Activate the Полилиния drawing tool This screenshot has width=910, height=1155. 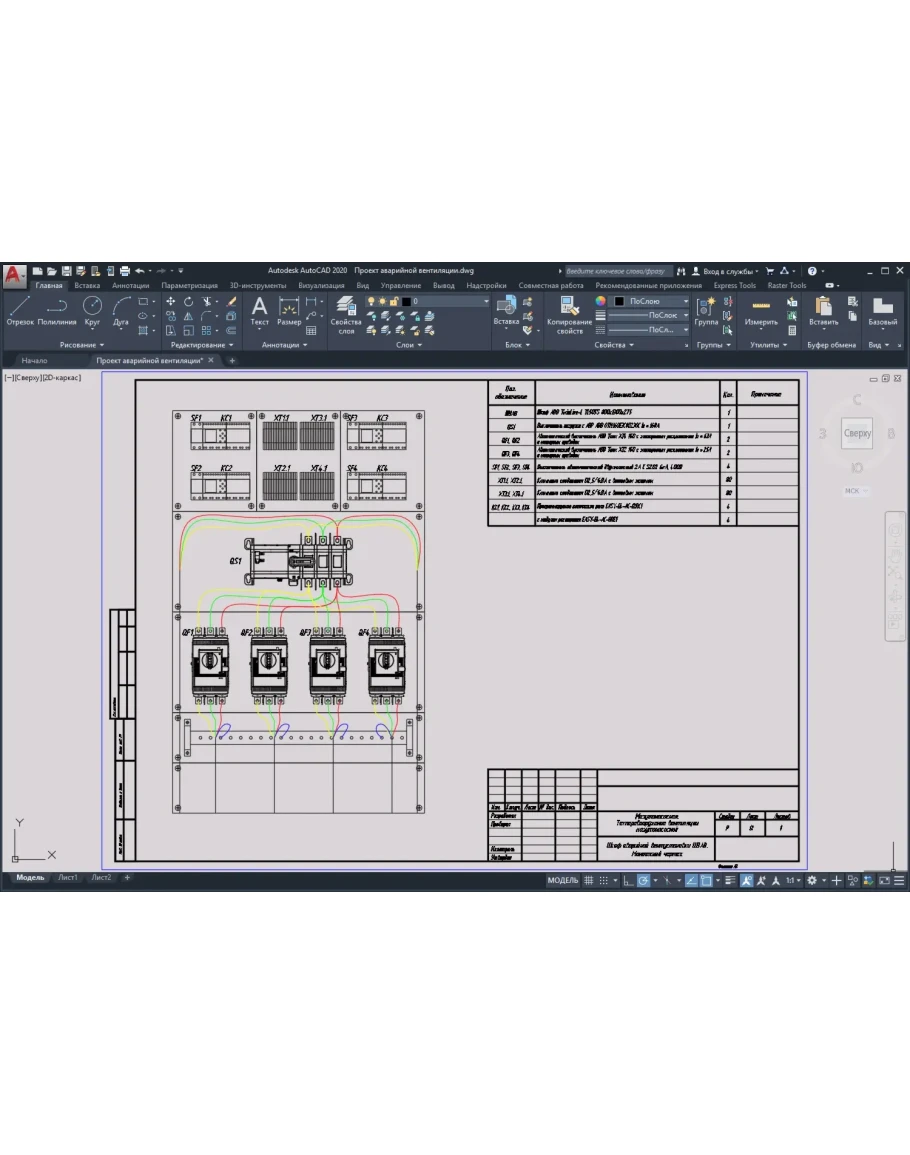coord(57,310)
